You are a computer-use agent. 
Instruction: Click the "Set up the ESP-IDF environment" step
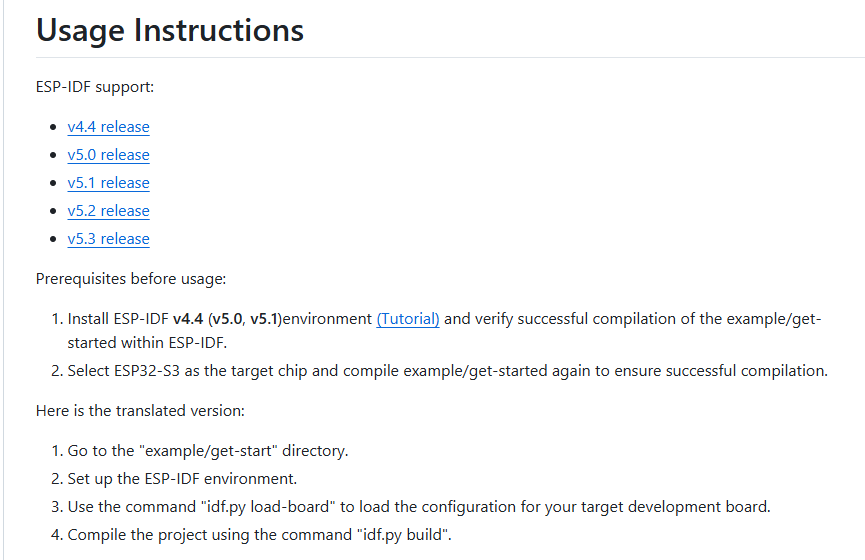[182, 479]
